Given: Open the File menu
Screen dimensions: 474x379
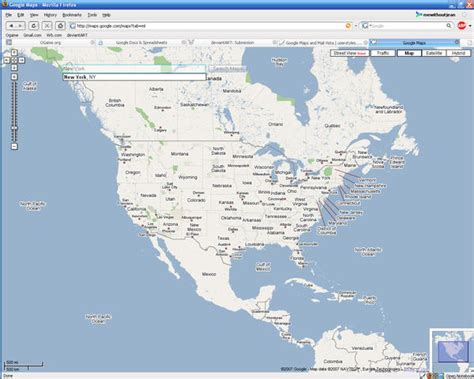Looking at the screenshot, I should tap(9, 15).
